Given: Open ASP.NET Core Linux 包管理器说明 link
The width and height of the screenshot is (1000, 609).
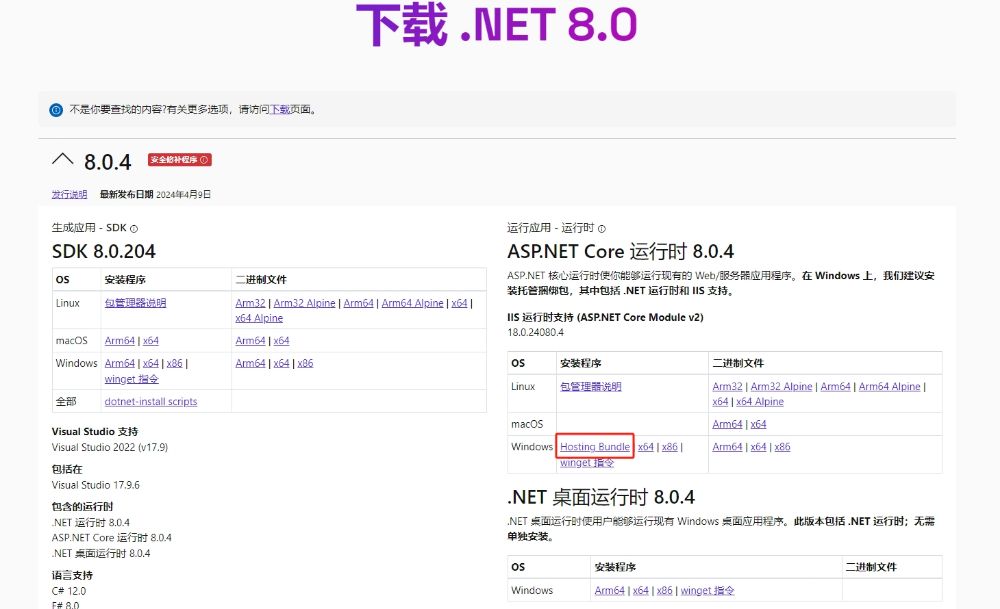Looking at the screenshot, I should click(591, 386).
